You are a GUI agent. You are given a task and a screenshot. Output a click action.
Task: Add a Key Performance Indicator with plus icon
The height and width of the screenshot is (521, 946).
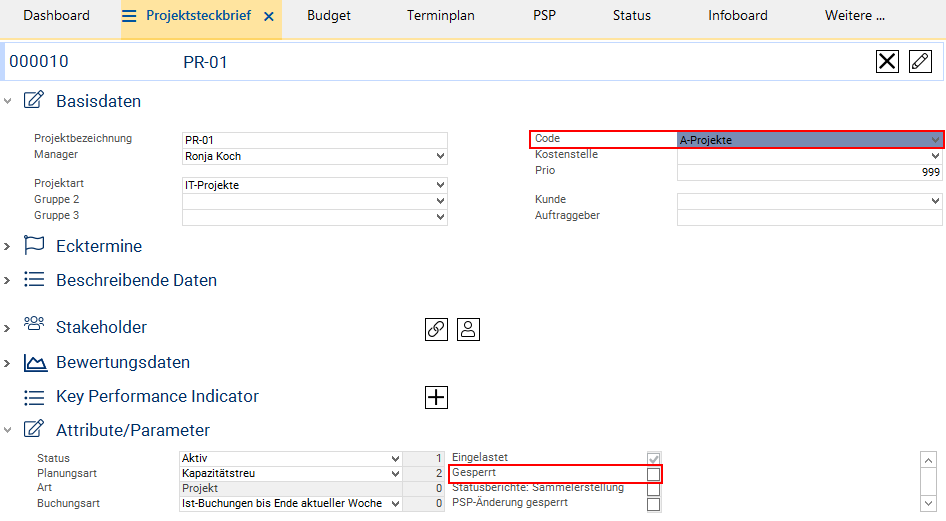tap(436, 397)
